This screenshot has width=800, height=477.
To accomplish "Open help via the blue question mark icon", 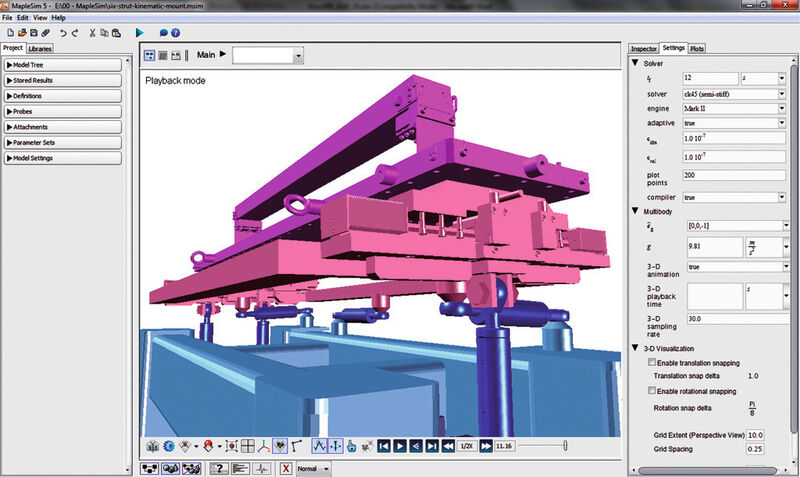I will (175, 32).
